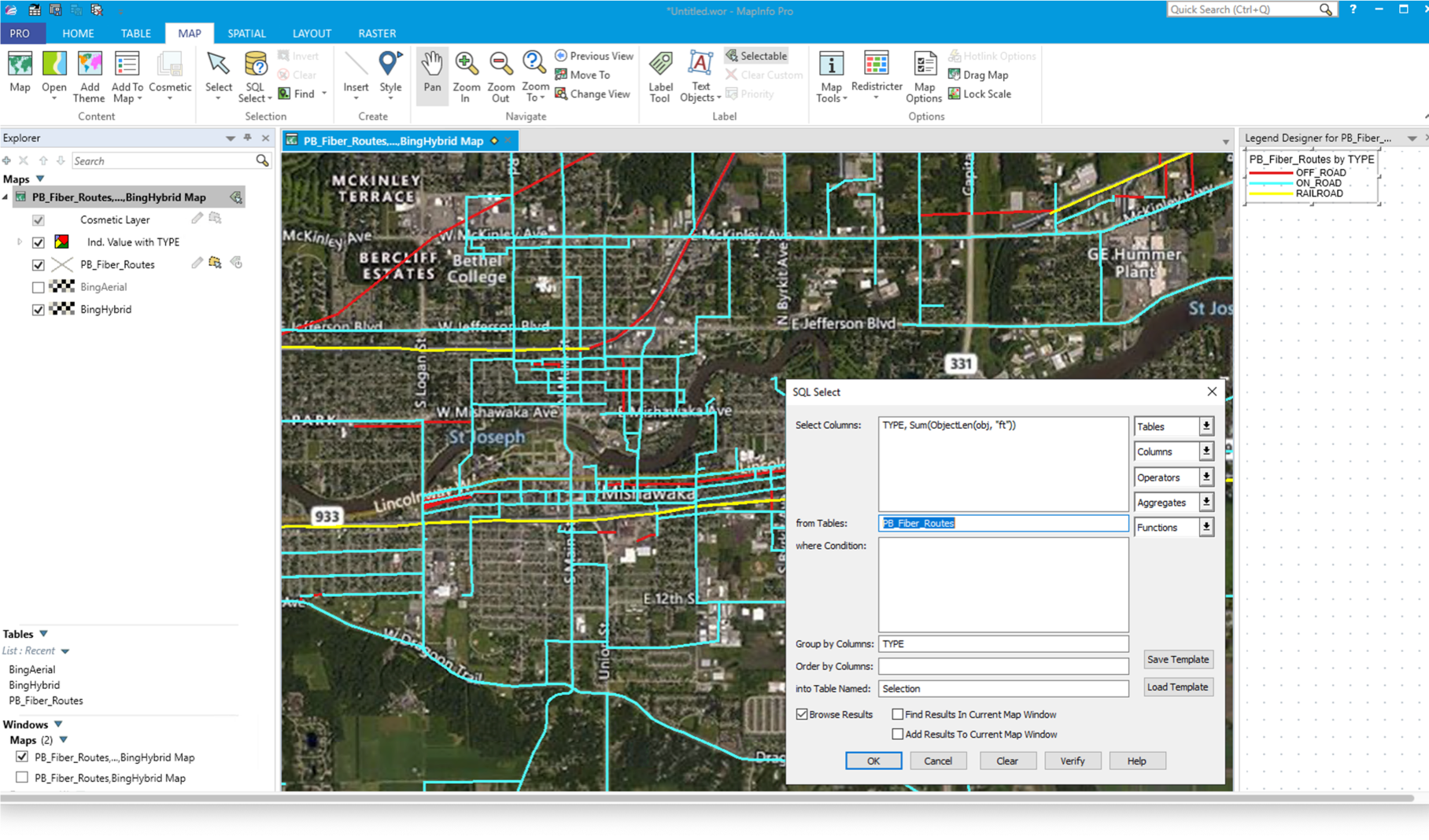Click the Change View command
This screenshot has width=1429, height=840.
click(593, 94)
